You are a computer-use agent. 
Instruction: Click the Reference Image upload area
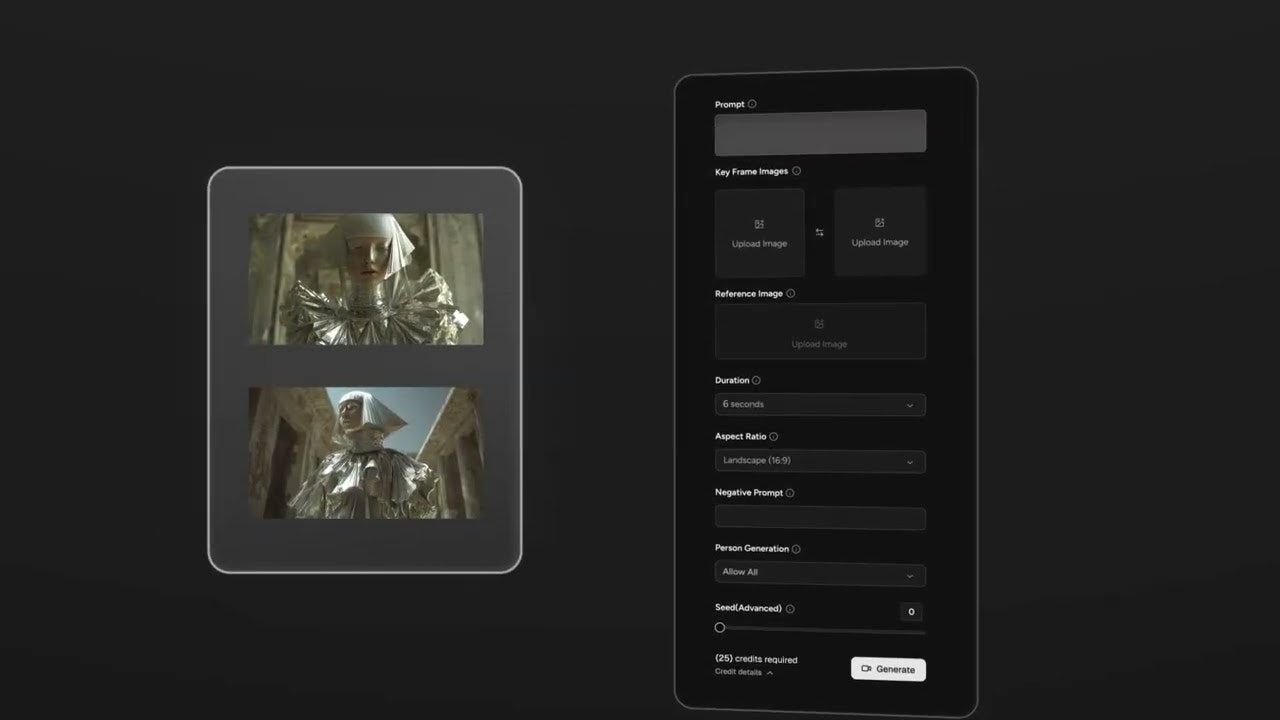pos(819,332)
